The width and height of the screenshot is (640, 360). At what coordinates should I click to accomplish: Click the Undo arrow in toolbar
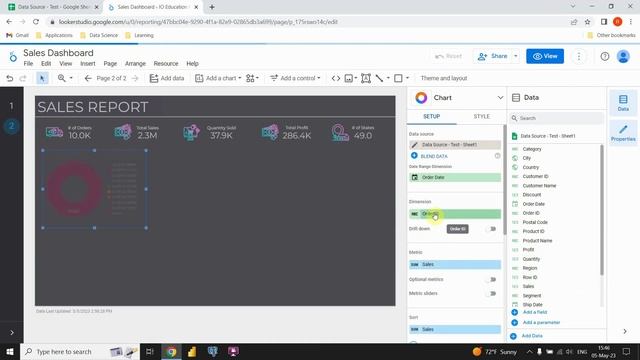10,78
